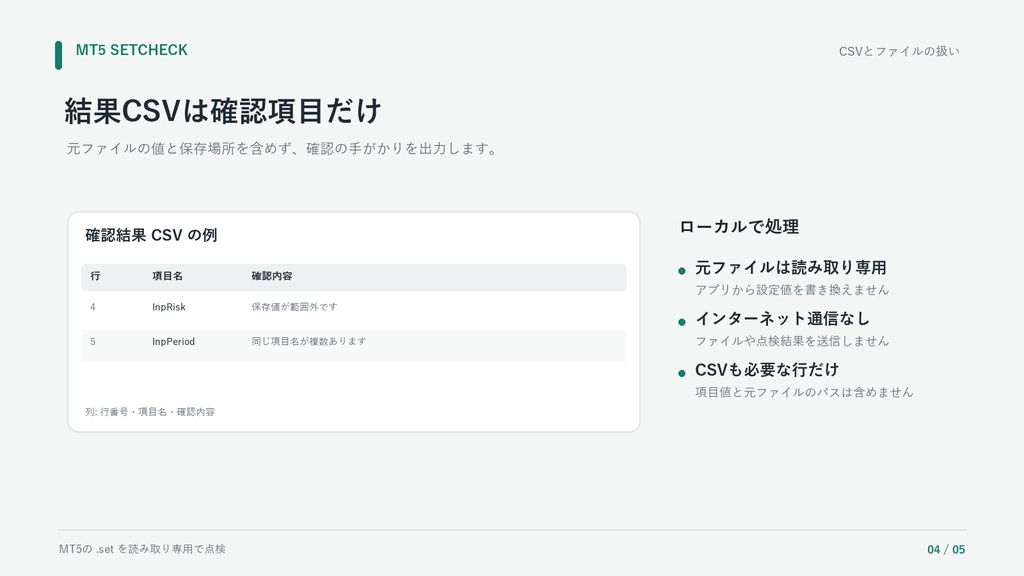1024x576 pixels.
Task: Click the '保存値が範囲外です' cell
Action: tap(295, 307)
